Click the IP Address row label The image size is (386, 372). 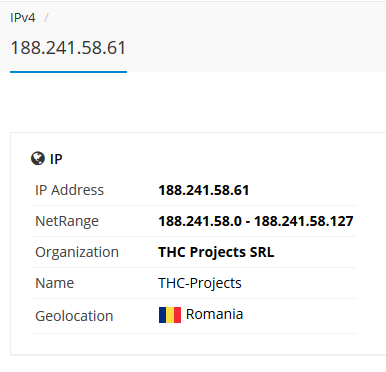(x=69, y=190)
